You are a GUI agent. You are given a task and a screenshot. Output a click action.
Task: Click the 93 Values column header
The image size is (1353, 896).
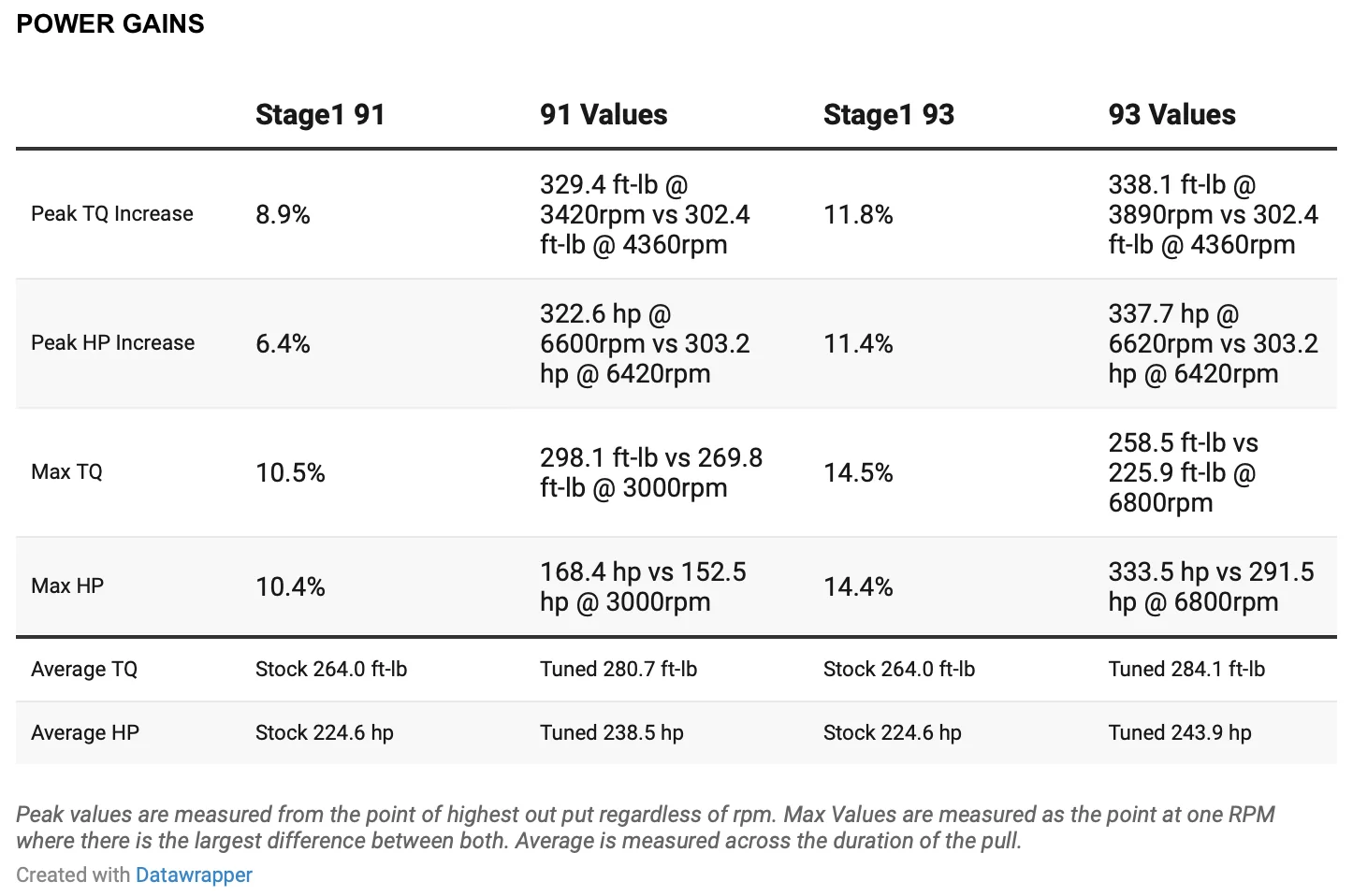[x=1172, y=115]
